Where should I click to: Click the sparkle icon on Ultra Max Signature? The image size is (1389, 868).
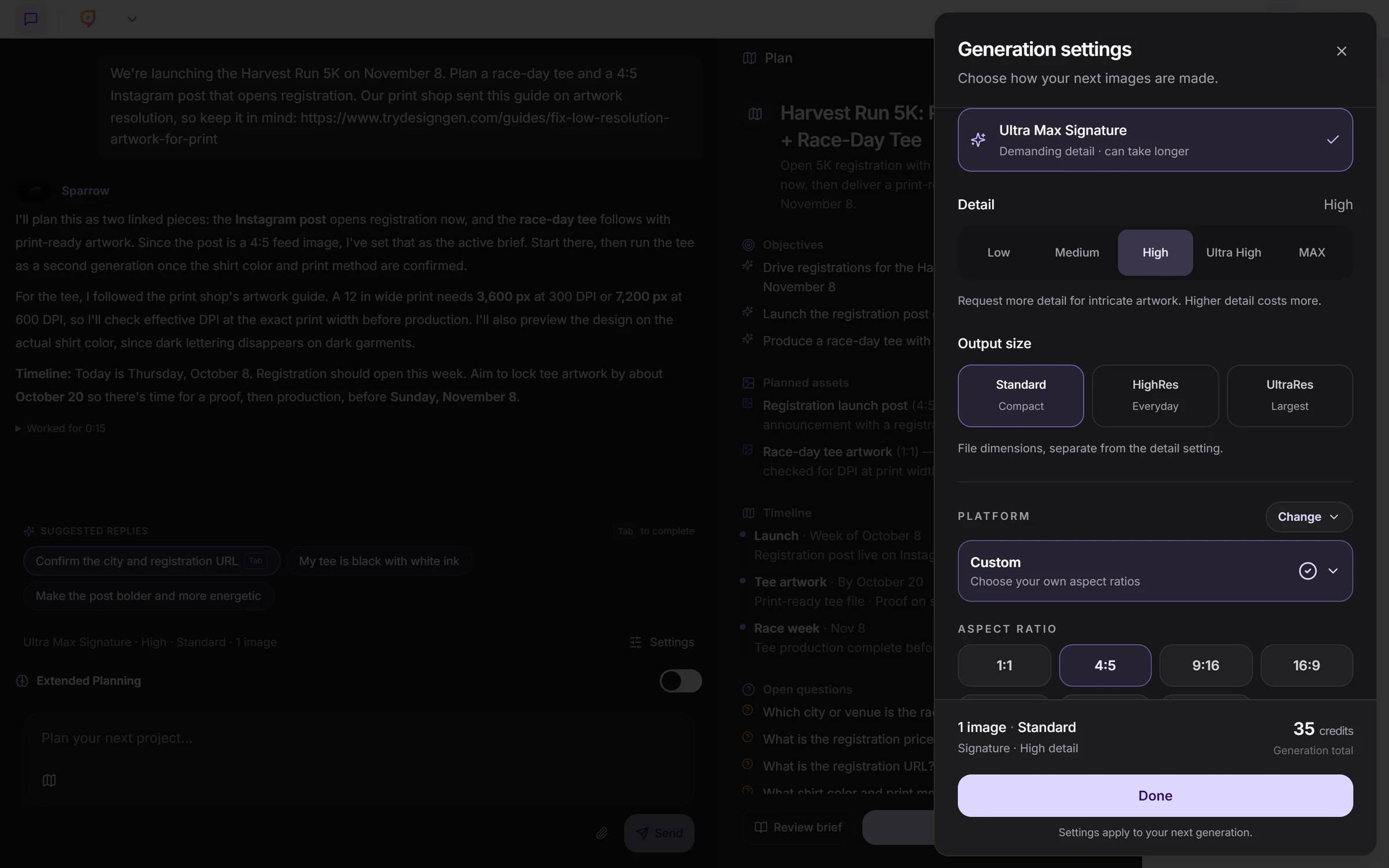[x=978, y=139]
